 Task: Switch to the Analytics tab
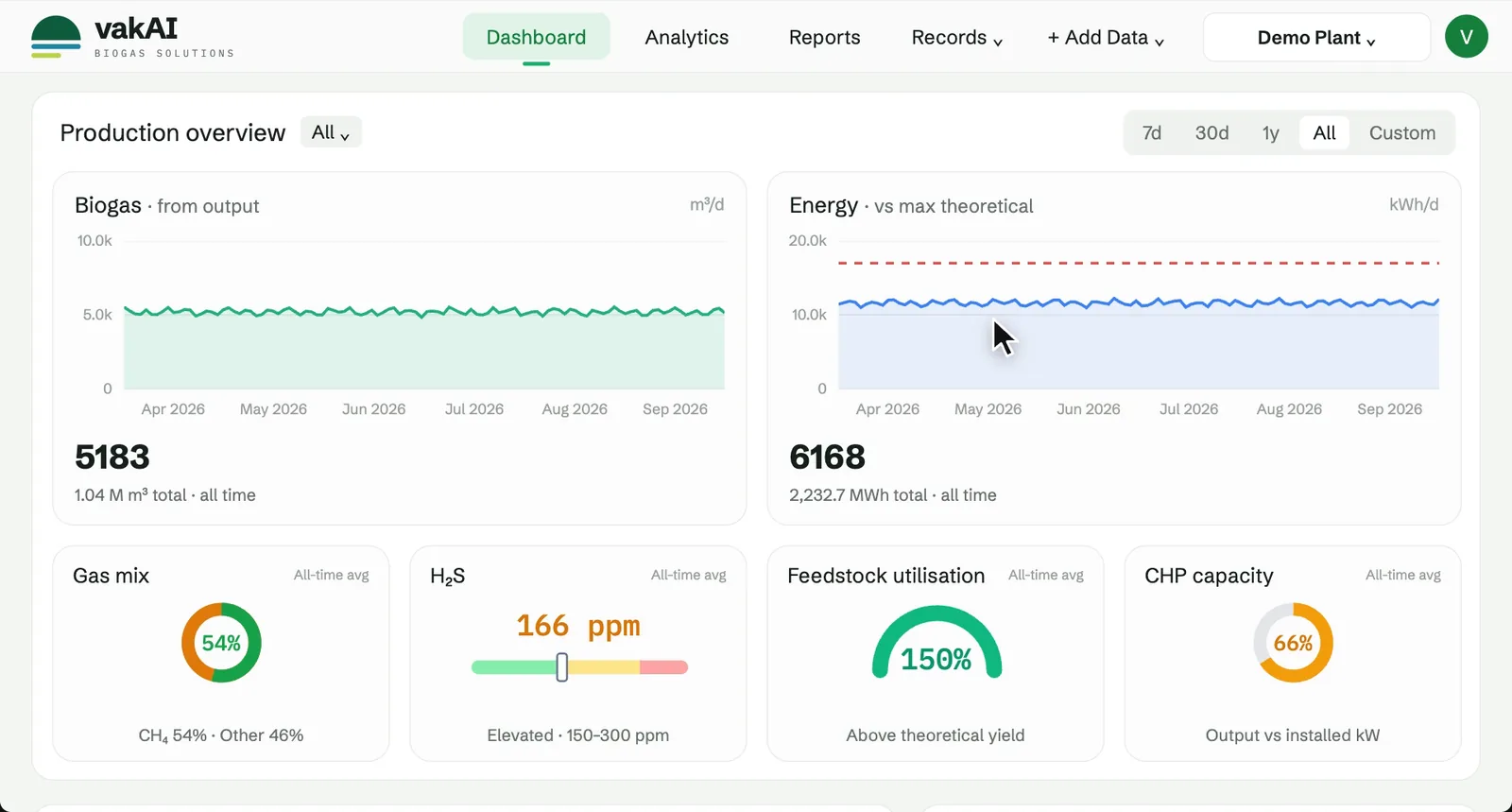click(x=687, y=37)
